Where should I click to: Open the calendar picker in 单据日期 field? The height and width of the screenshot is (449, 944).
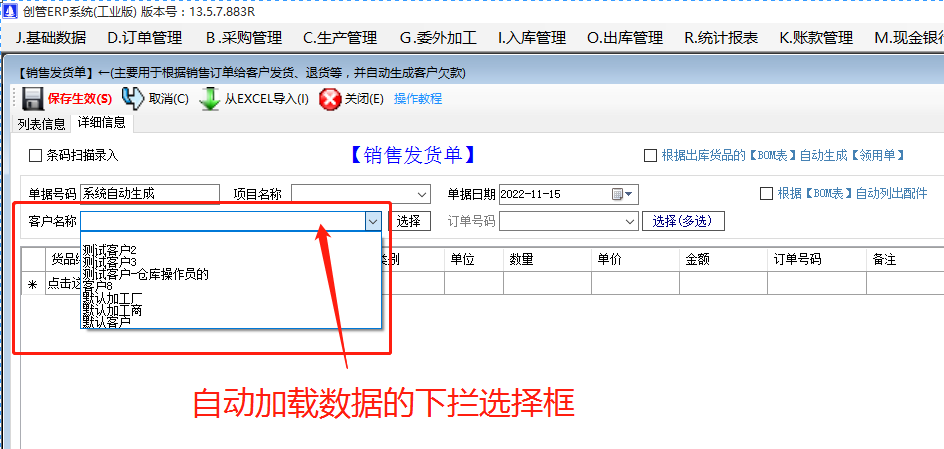coord(624,194)
